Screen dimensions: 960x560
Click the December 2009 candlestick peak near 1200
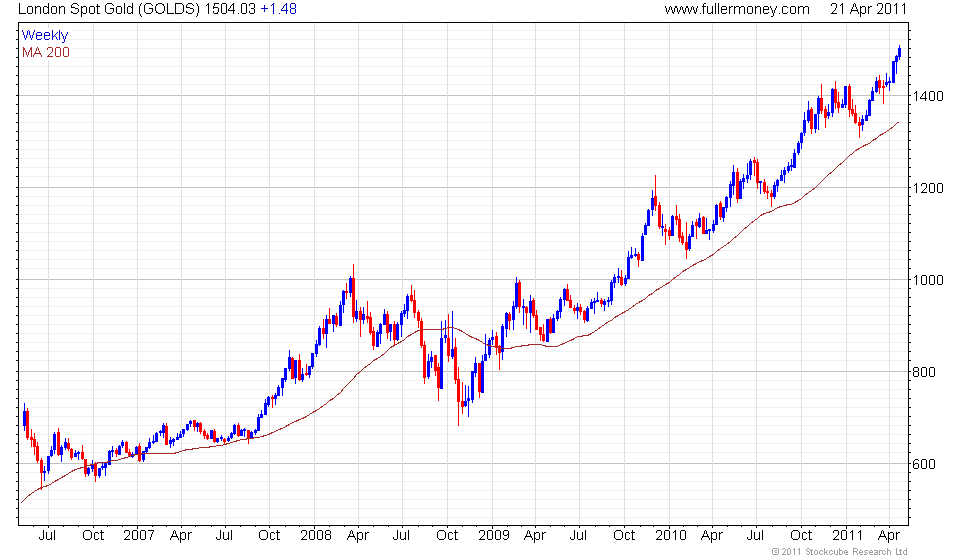tap(655, 195)
